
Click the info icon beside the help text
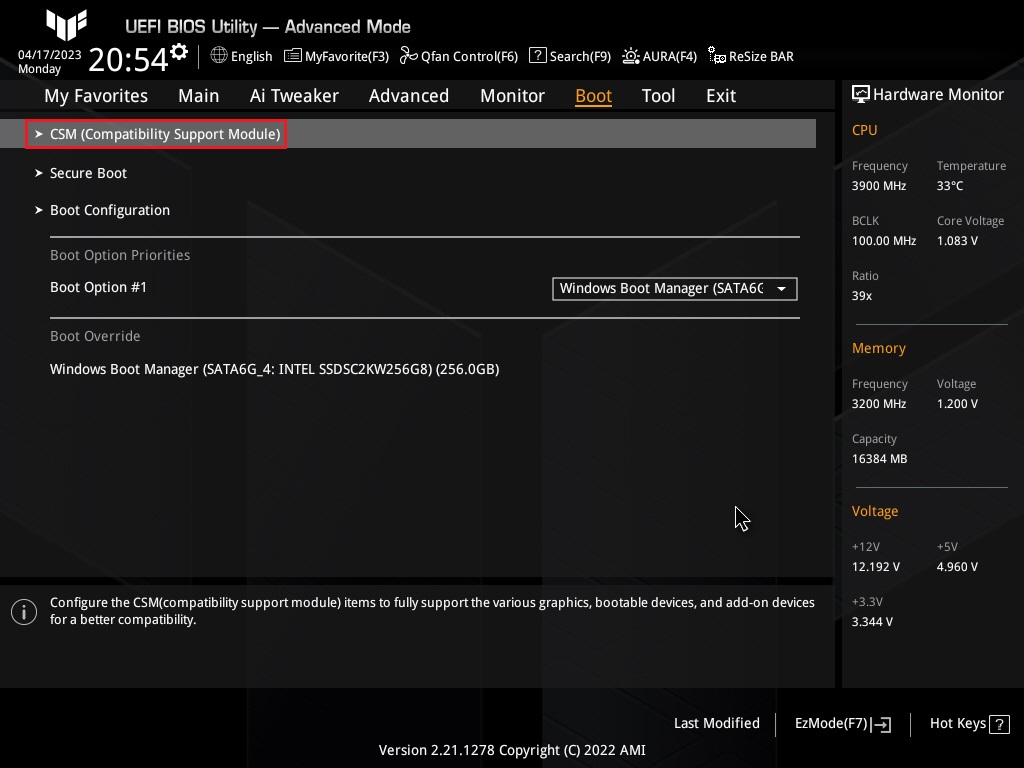click(24, 612)
